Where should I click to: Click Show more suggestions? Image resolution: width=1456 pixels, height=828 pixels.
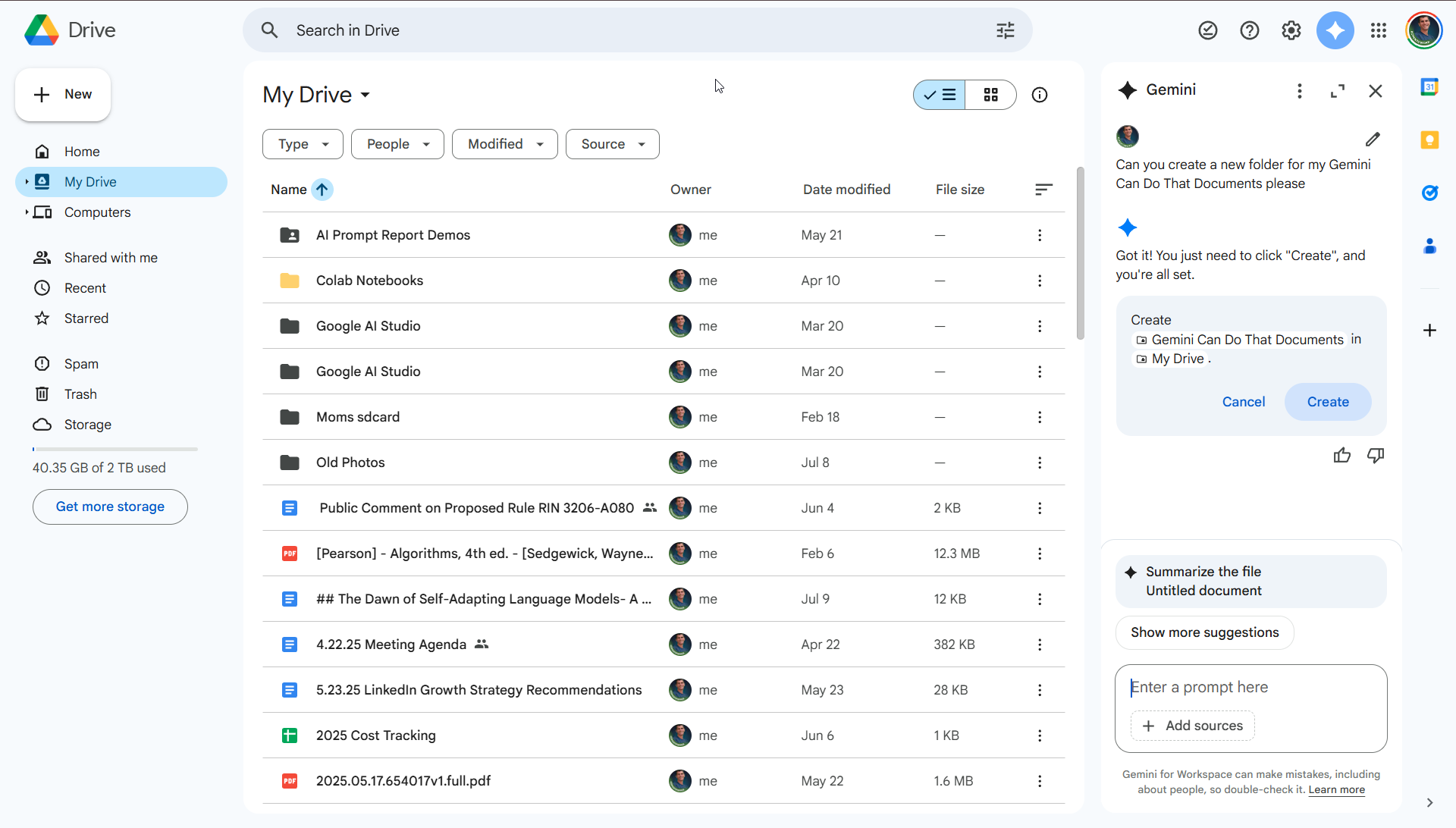(1204, 632)
